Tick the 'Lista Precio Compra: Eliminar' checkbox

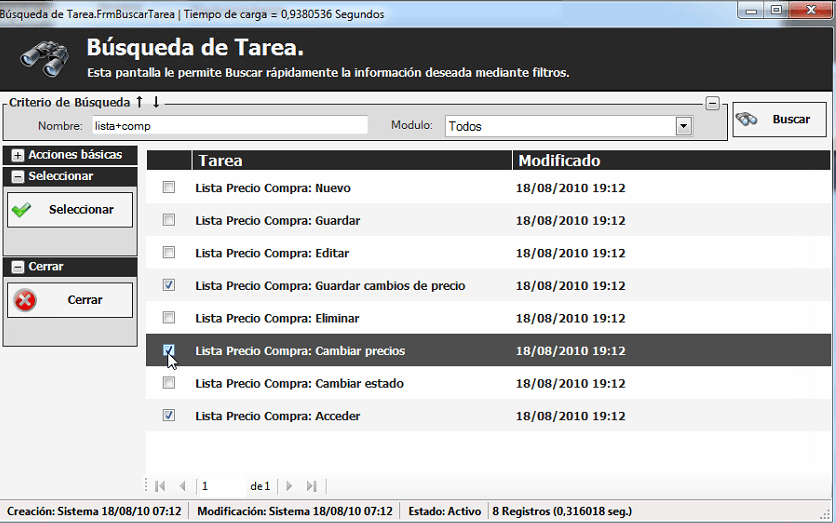click(x=169, y=318)
